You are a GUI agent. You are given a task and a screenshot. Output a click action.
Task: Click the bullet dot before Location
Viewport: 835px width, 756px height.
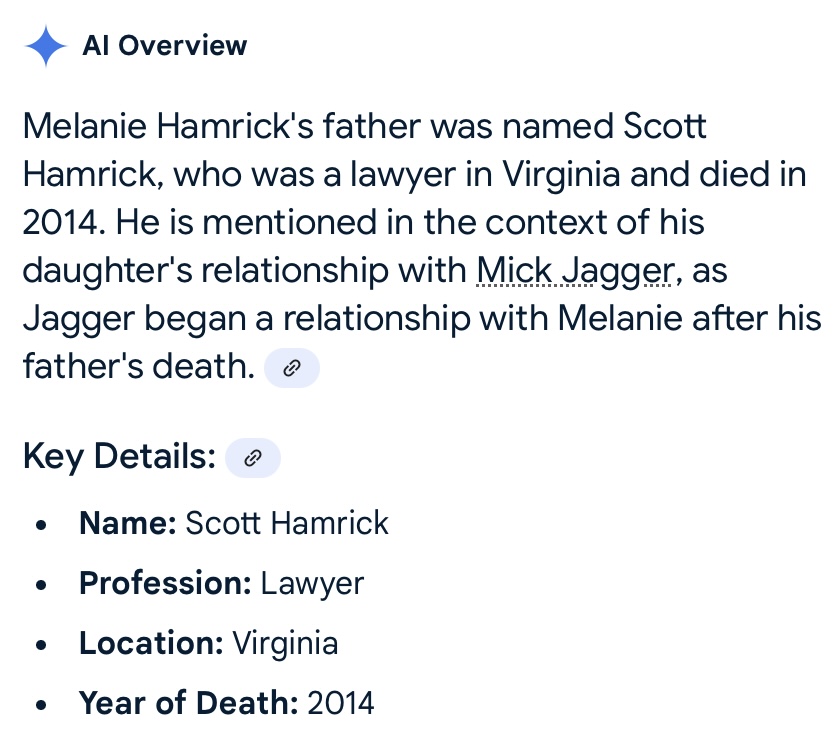[40, 644]
